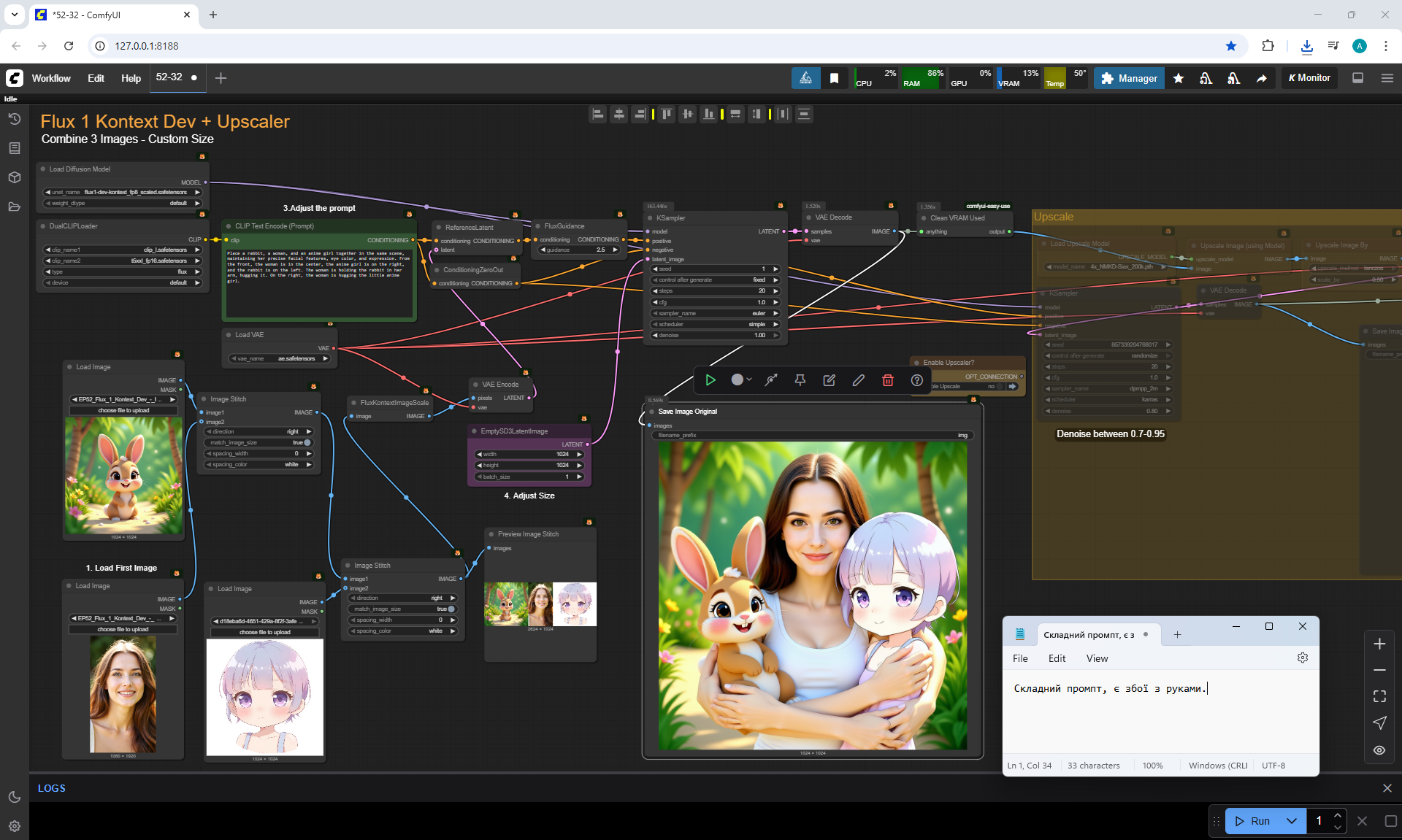Image resolution: width=1402 pixels, height=840 pixels.
Task: Open the queue history sidebar icon
Action: point(14,119)
